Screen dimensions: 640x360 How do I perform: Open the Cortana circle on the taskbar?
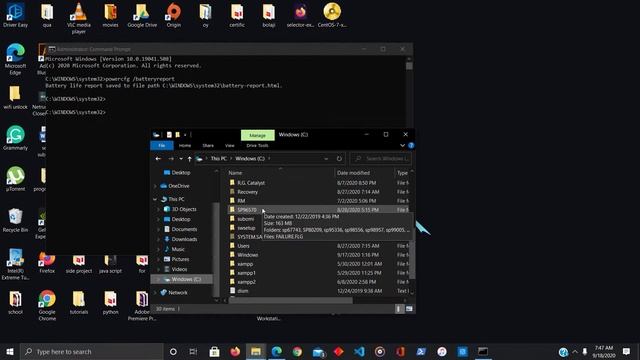point(173,351)
